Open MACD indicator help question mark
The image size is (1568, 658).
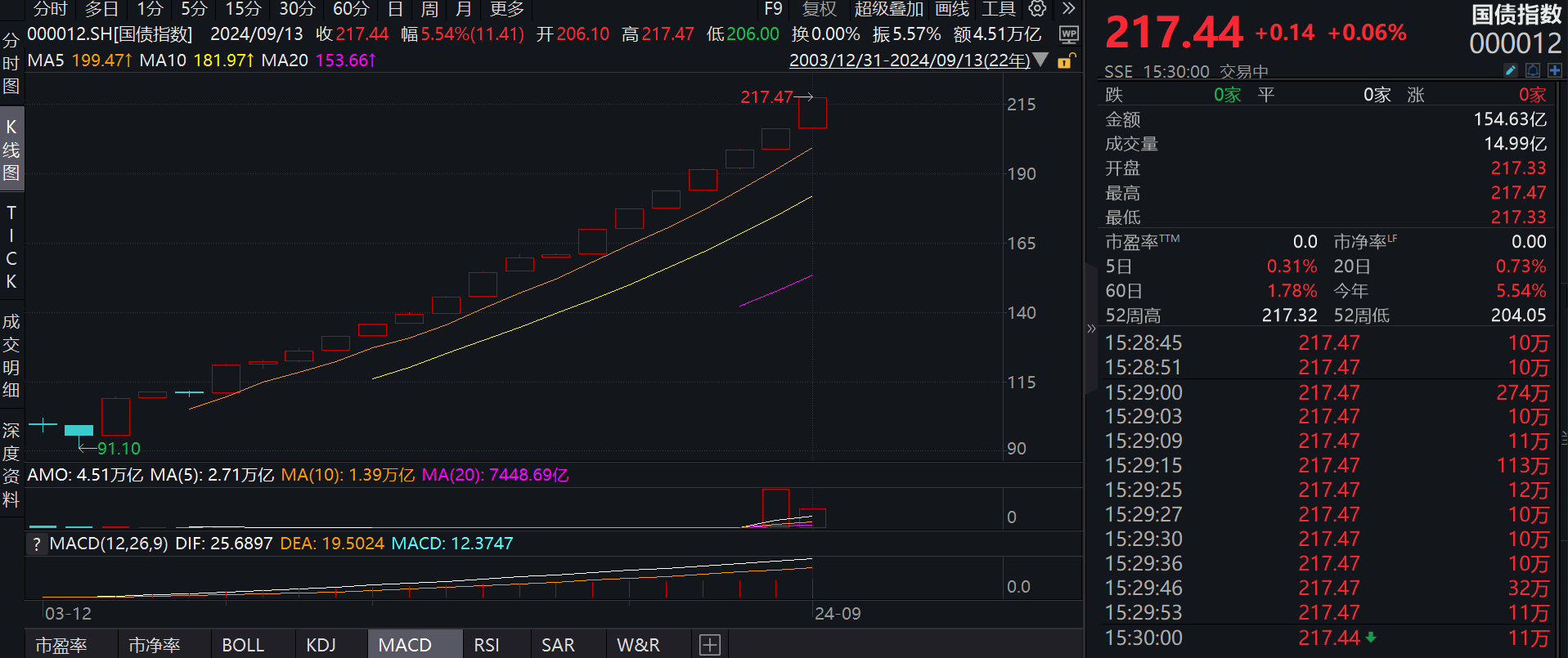point(36,544)
